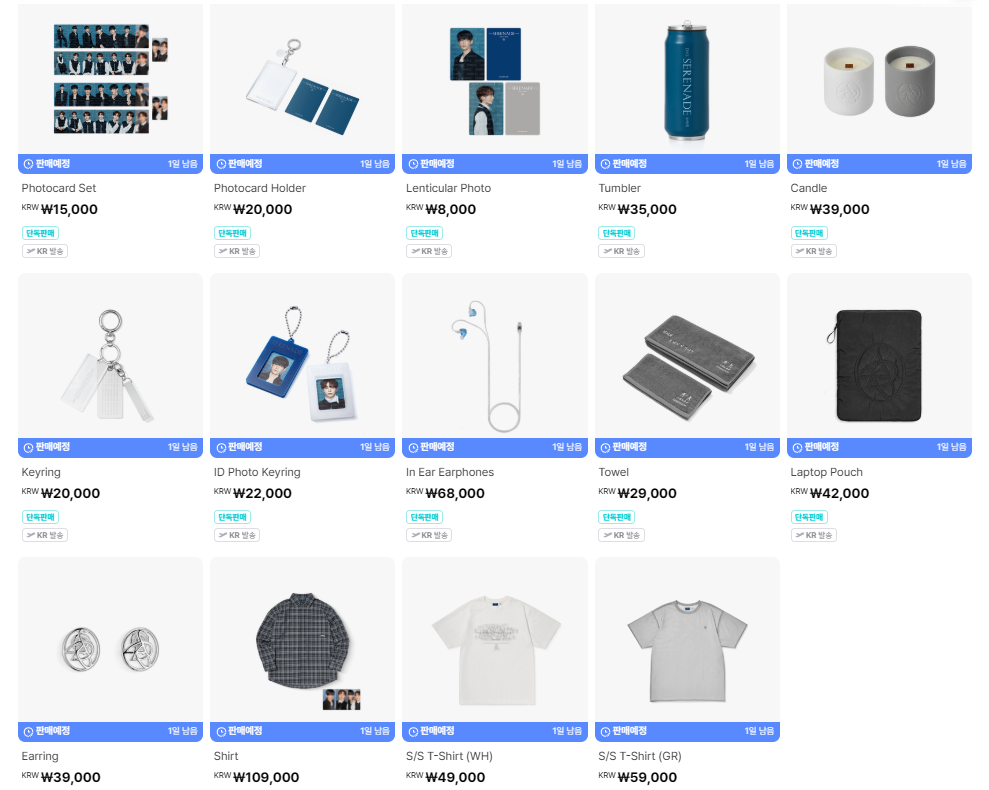The image size is (989, 790).
Task: Click the Lenticular Photo title link
Action: [448, 188]
